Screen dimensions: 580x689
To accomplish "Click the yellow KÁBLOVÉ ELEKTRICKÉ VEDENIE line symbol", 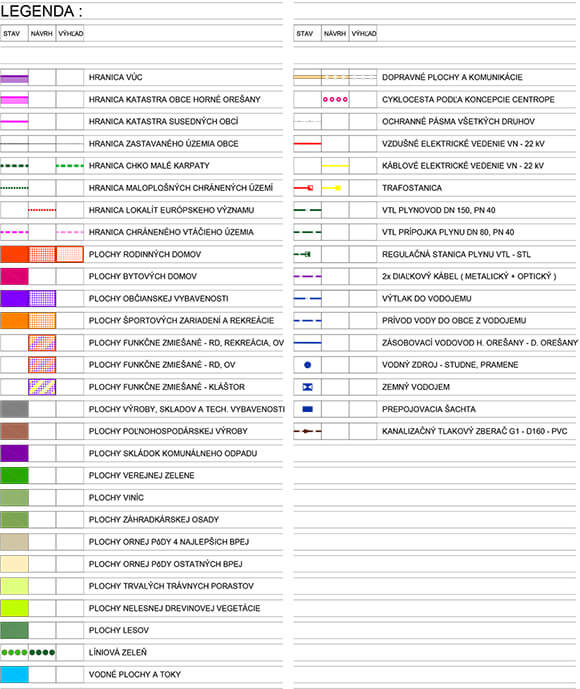I will (x=335, y=166).
